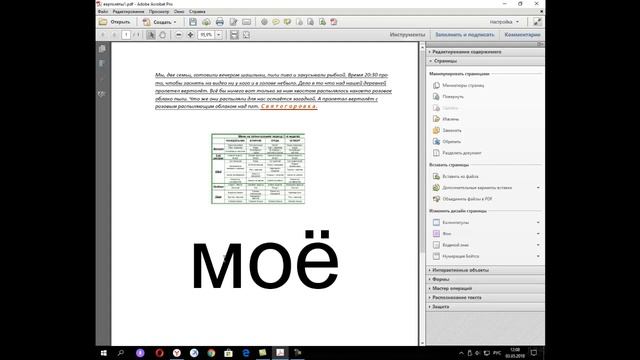Click the page number field
This screenshot has height=360, width=640.
click(x=126, y=35)
